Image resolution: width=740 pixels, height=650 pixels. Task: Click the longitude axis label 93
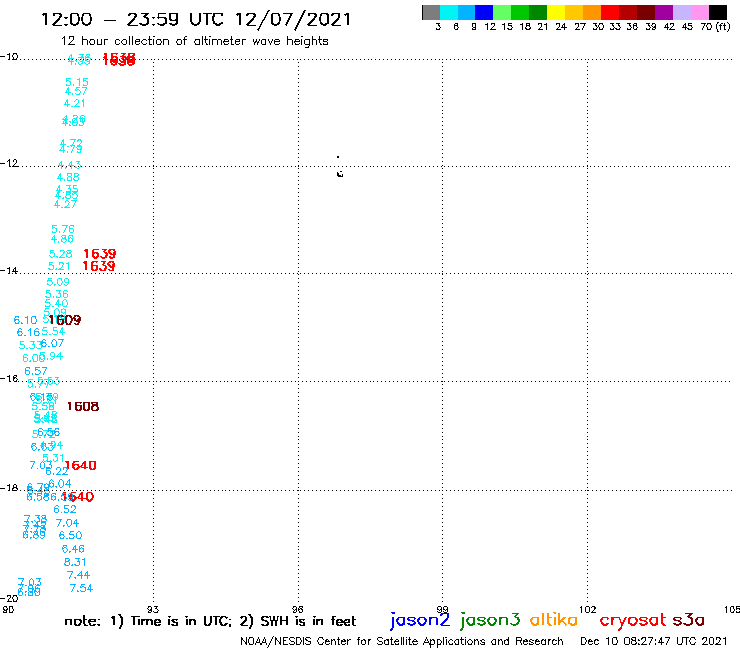pyautogui.click(x=153, y=609)
